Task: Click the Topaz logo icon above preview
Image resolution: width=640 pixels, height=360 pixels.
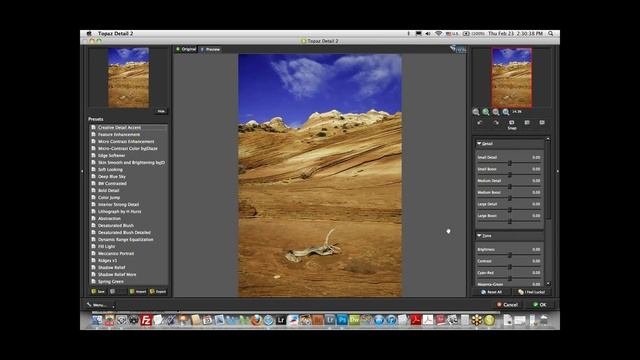Action: pos(458,49)
